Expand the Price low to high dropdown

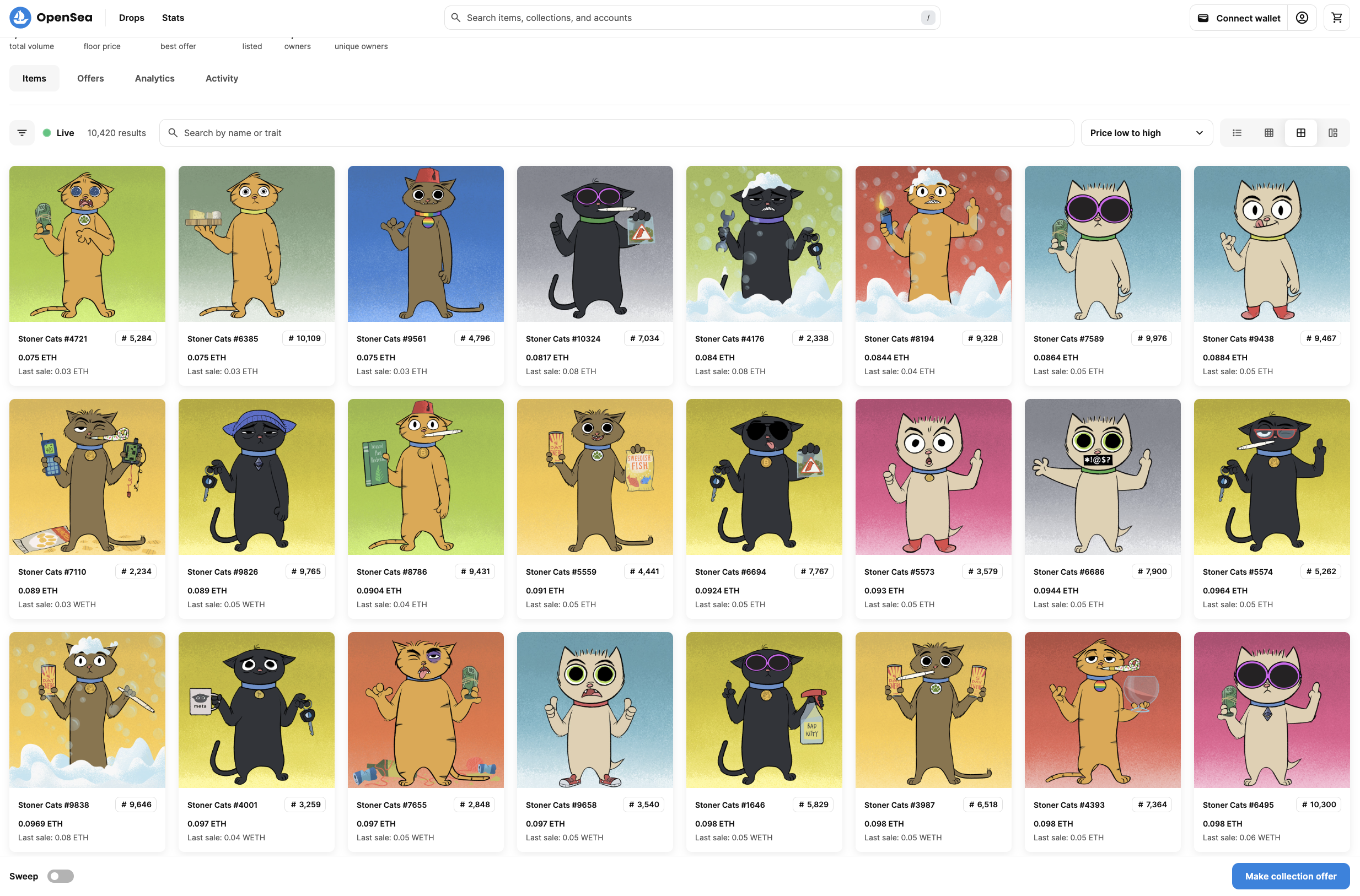point(1146,133)
